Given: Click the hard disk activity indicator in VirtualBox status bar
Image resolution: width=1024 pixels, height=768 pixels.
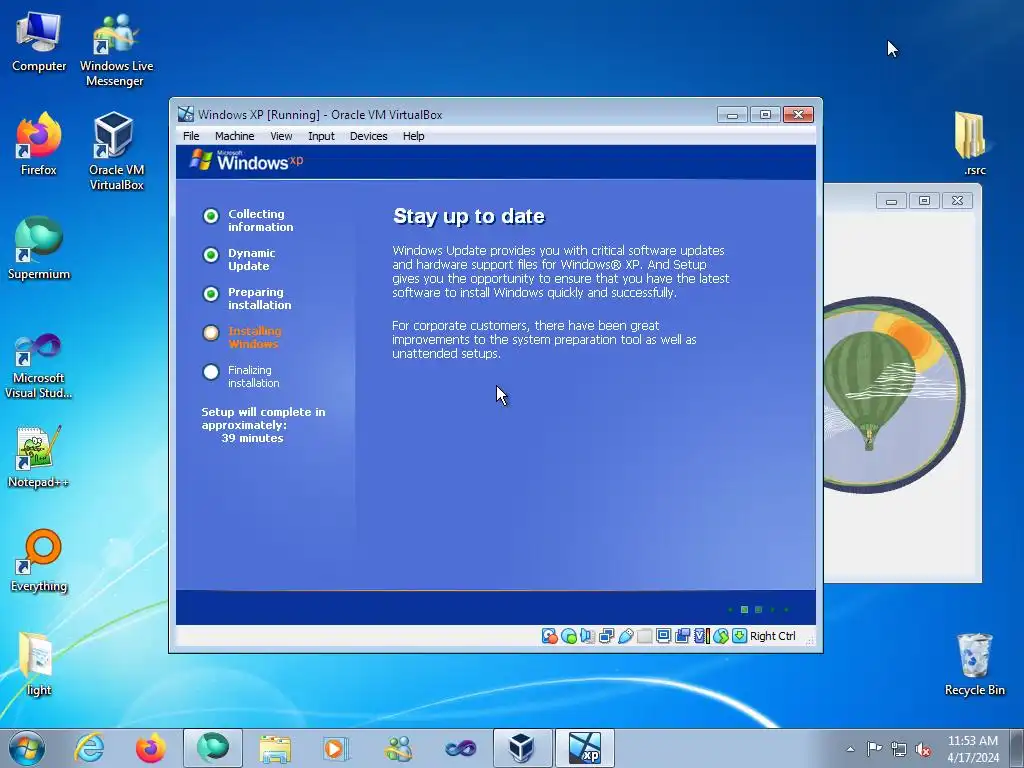Looking at the screenshot, I should [549, 636].
